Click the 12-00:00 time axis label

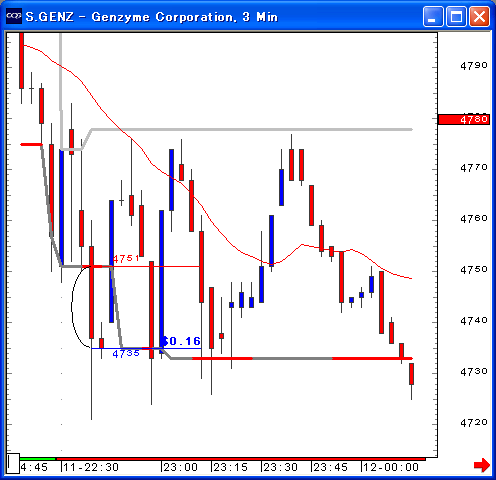[x=391, y=467]
